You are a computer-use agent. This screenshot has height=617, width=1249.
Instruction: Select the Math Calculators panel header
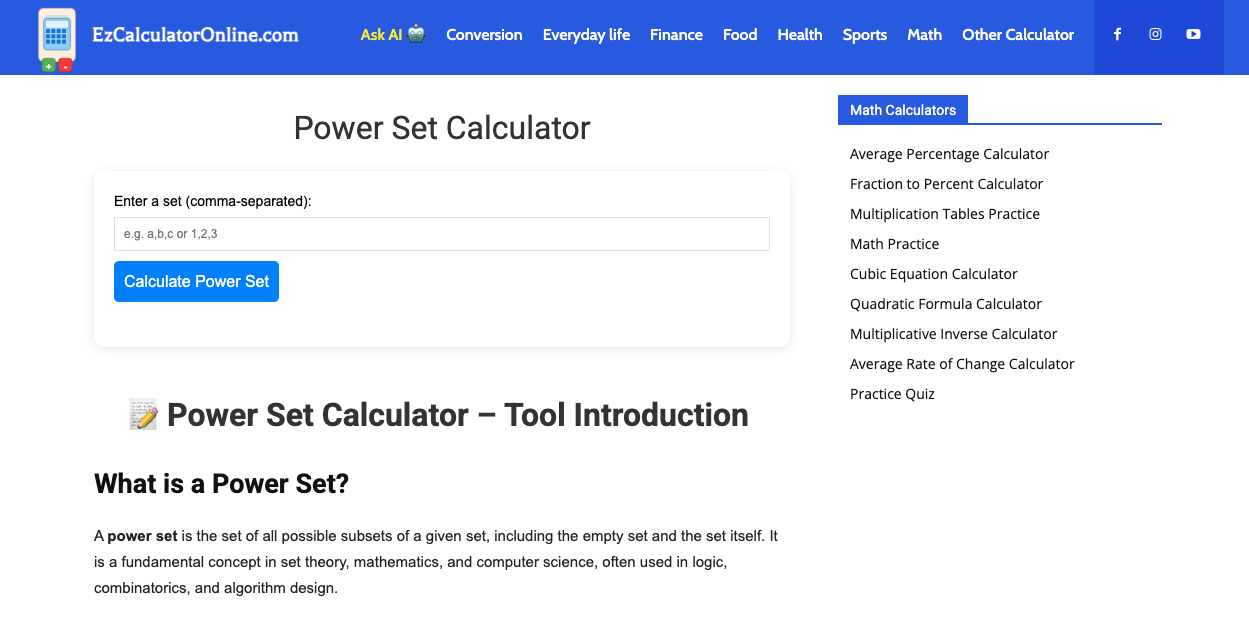(902, 109)
